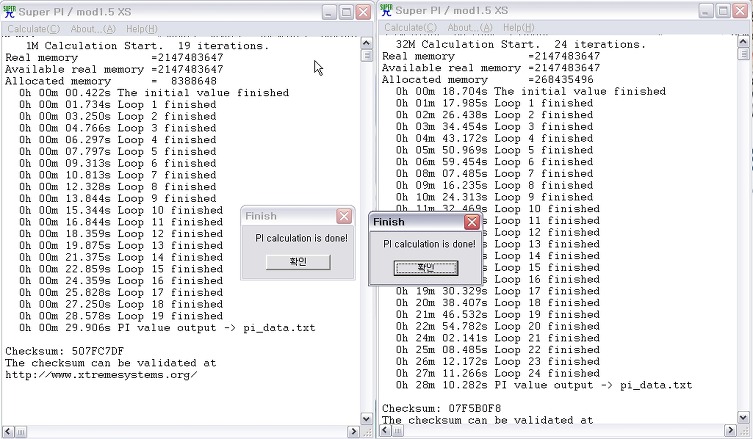Click the scroll-up arrow in the right window

[743, 41]
